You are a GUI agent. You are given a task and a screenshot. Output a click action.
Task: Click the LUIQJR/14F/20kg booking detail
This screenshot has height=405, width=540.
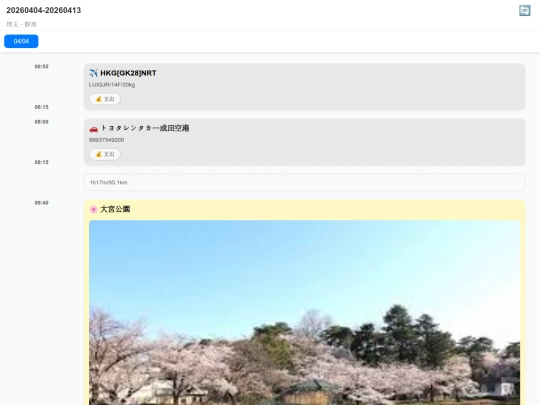tap(112, 85)
